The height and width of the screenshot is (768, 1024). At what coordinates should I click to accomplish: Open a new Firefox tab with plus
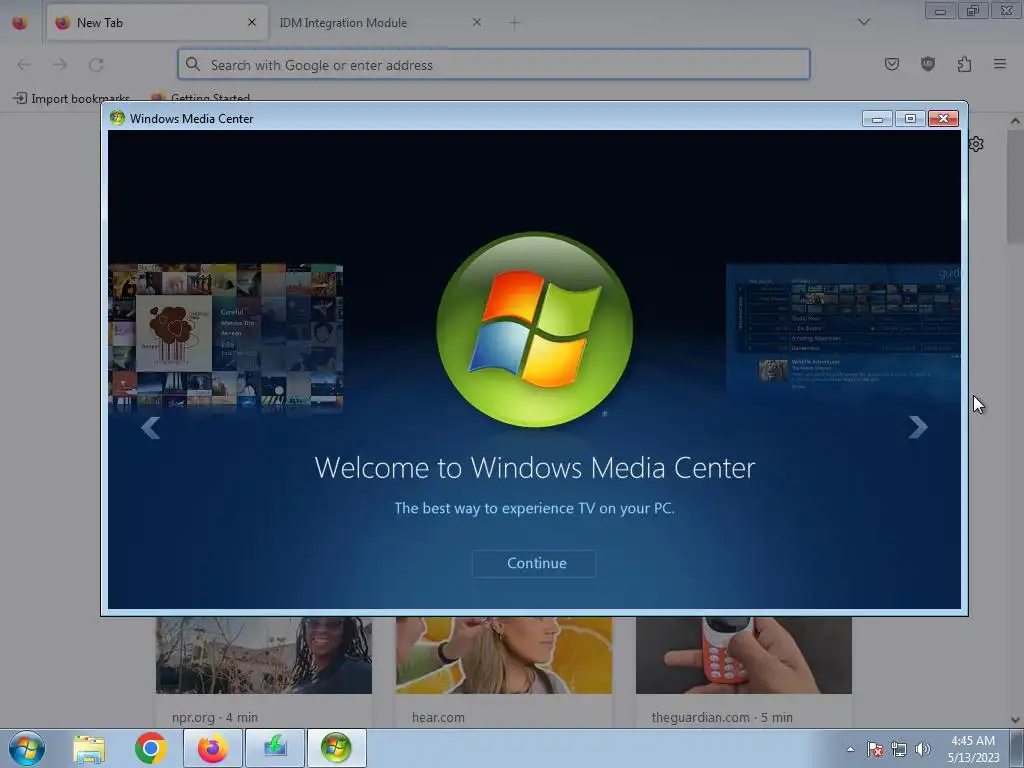(515, 23)
